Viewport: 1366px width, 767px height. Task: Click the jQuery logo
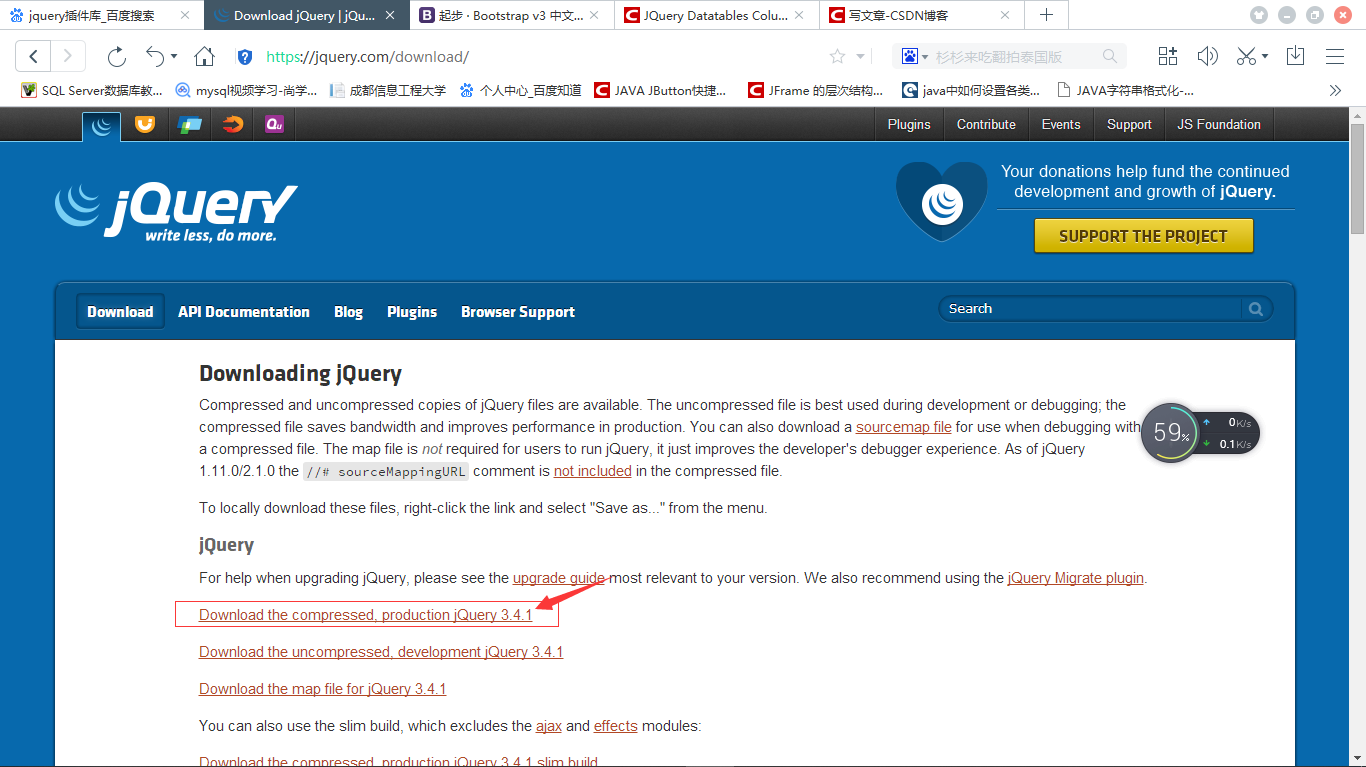tap(176, 210)
